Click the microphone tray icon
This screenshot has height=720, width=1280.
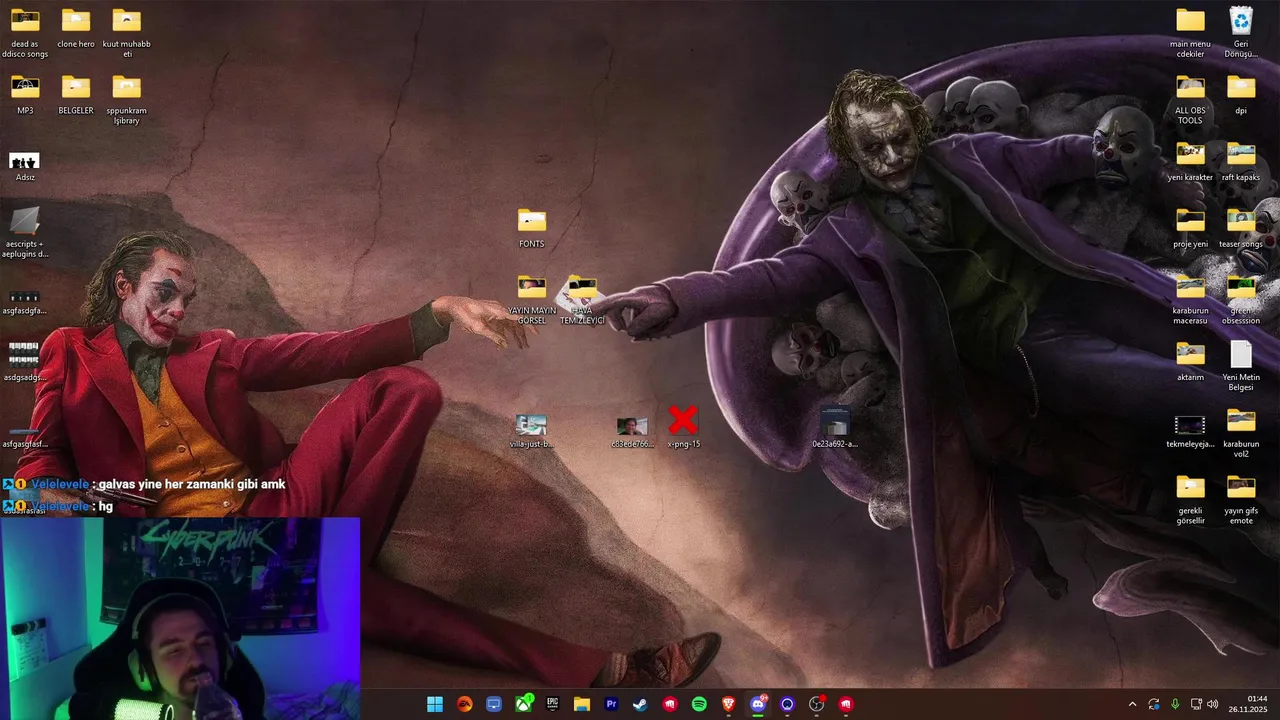1175,704
